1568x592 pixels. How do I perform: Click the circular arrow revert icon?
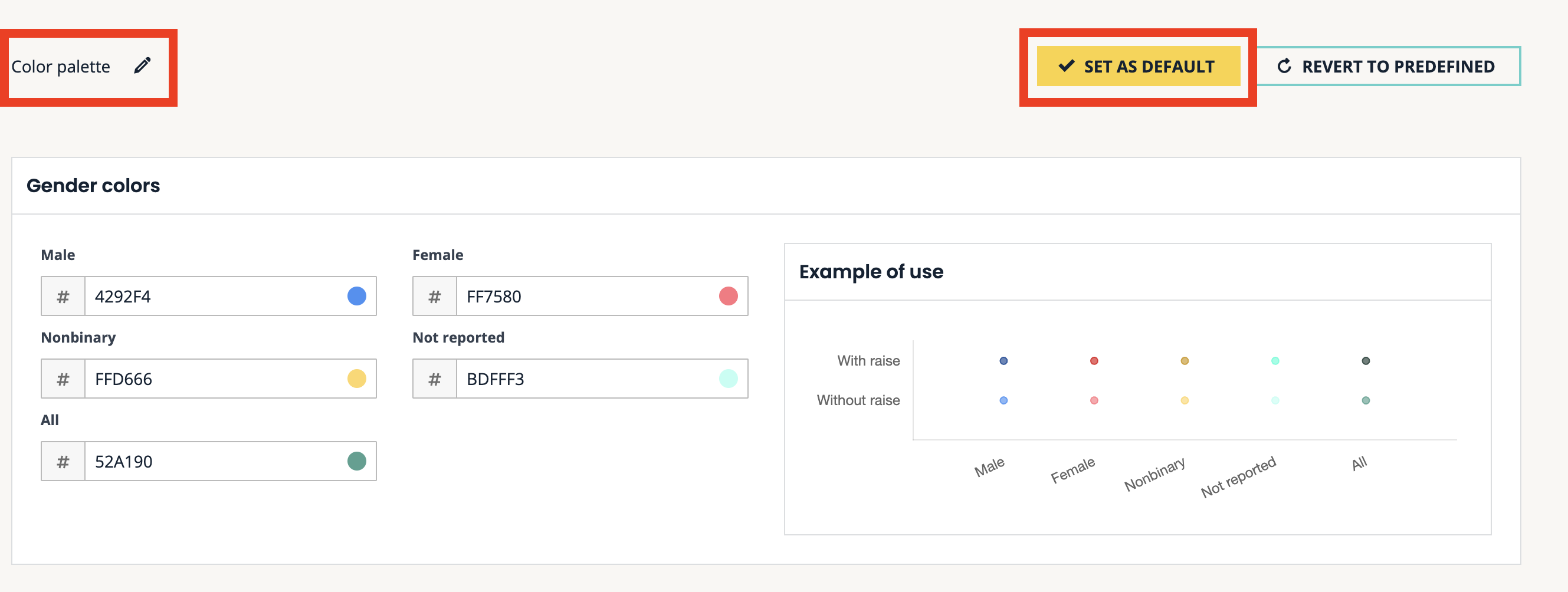point(1284,65)
